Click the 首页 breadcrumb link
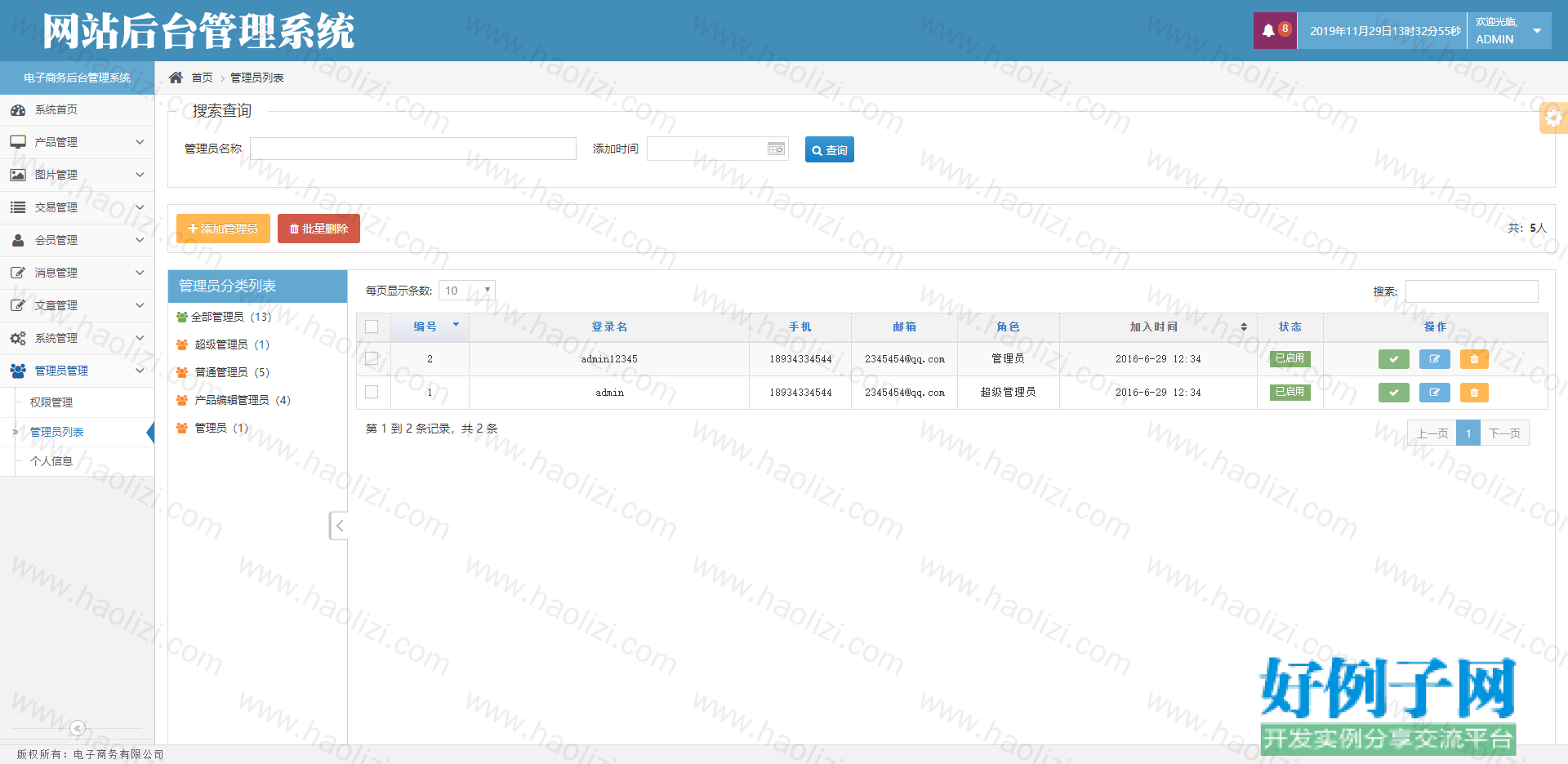This screenshot has width=1568, height=764. (x=202, y=78)
